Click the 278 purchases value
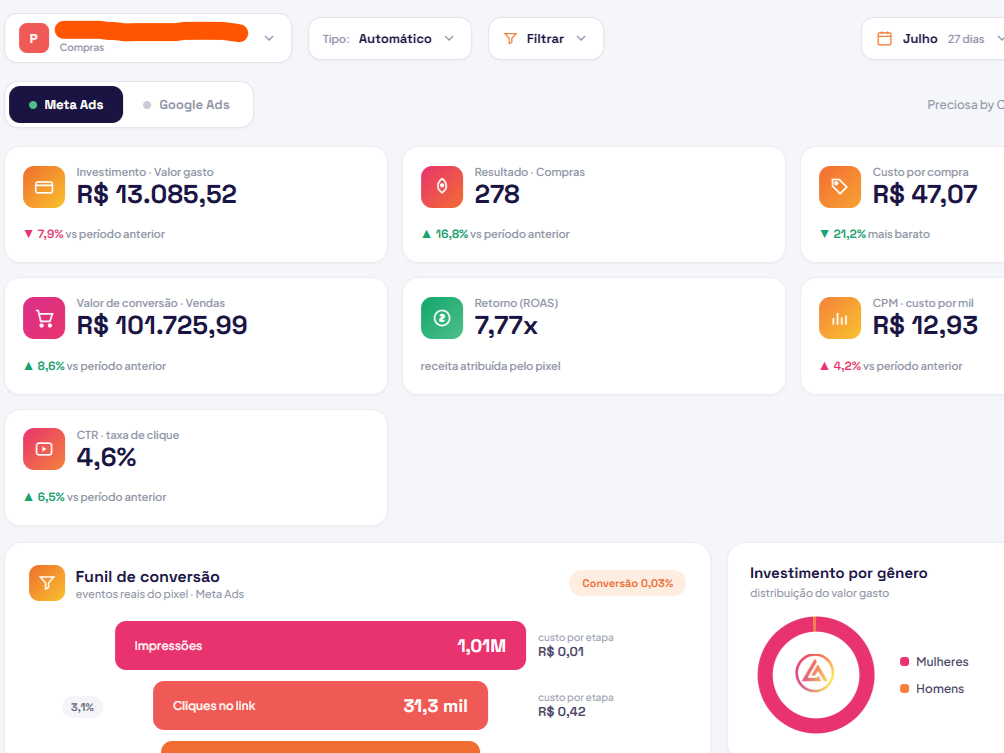 point(497,195)
